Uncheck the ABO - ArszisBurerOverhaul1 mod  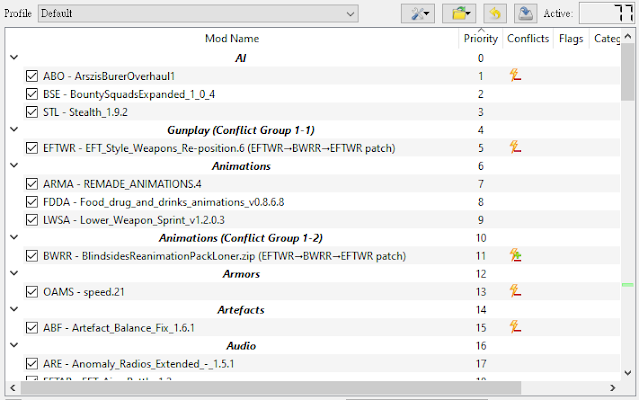32,76
